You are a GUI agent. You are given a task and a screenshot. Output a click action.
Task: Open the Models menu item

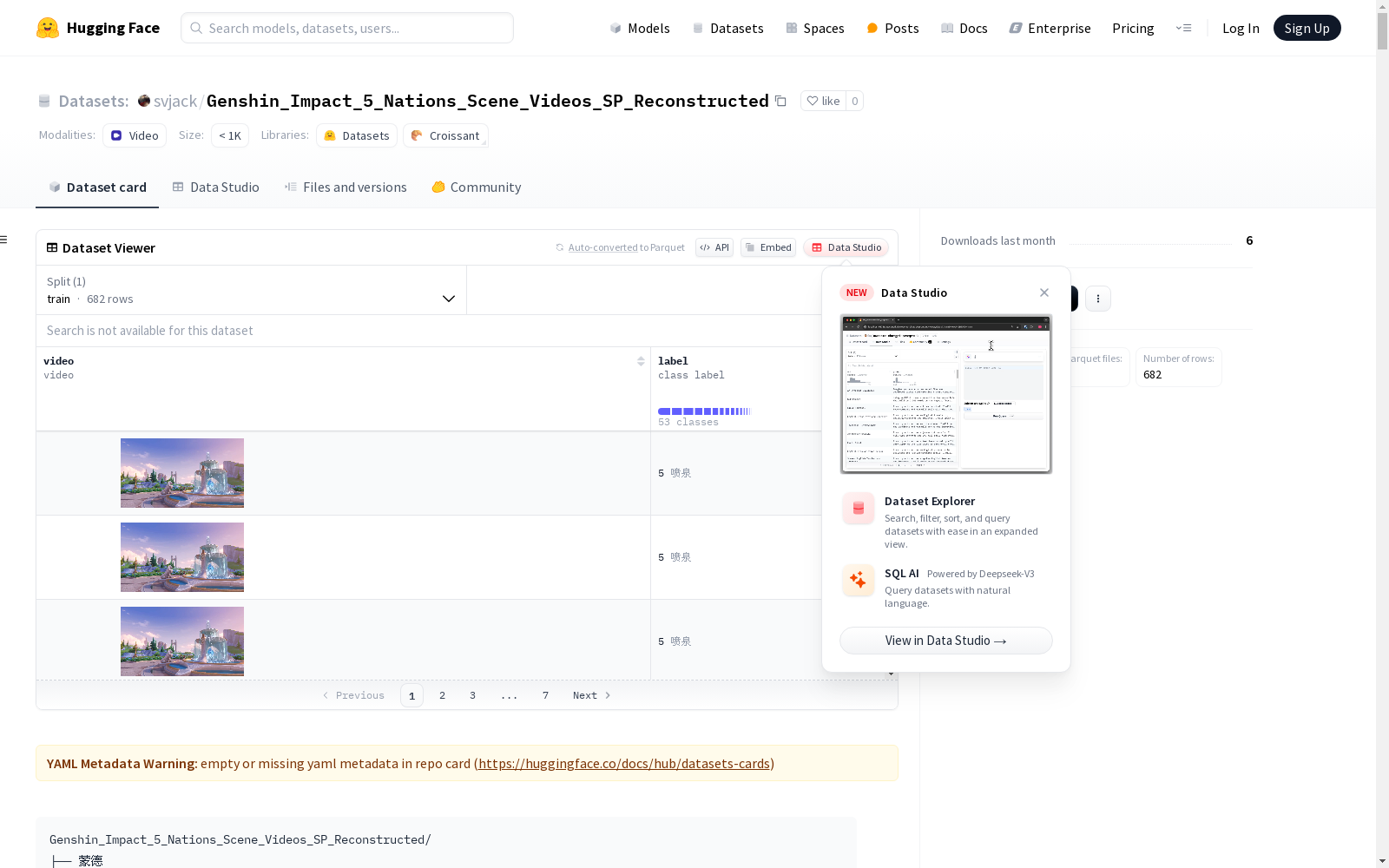640,28
